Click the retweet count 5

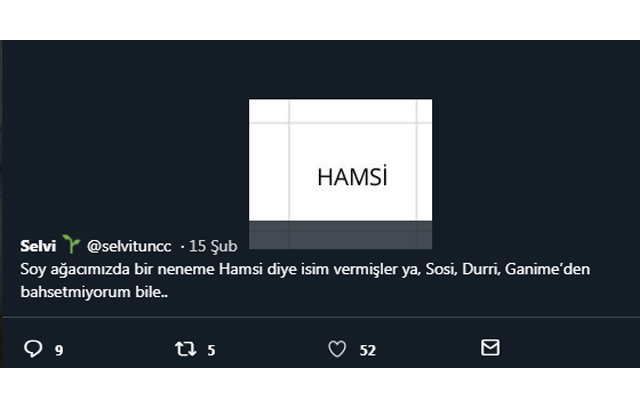pos(212,350)
